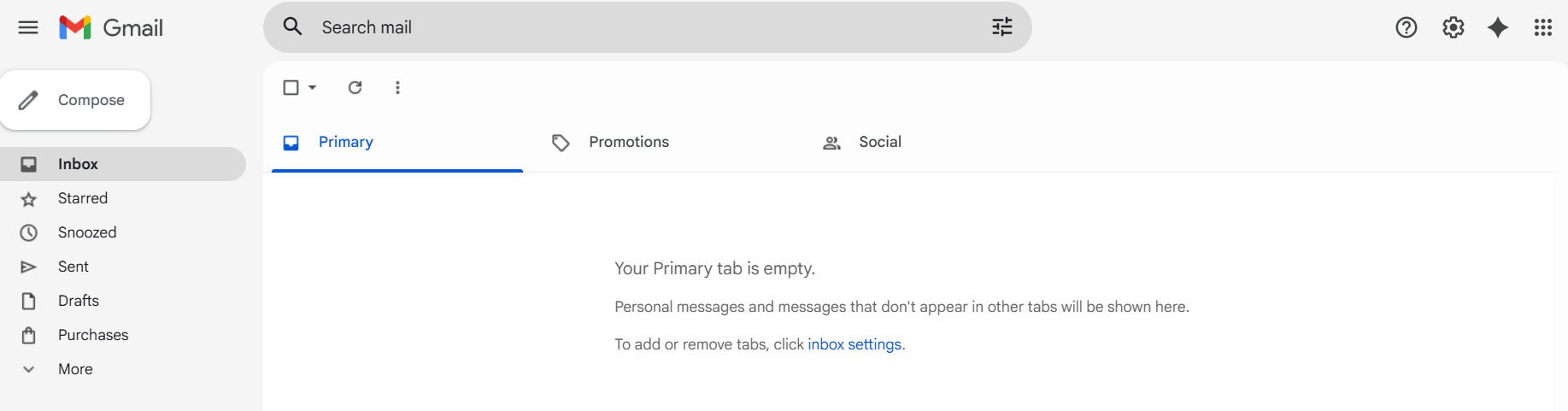Click the Compose button

[x=75, y=100]
